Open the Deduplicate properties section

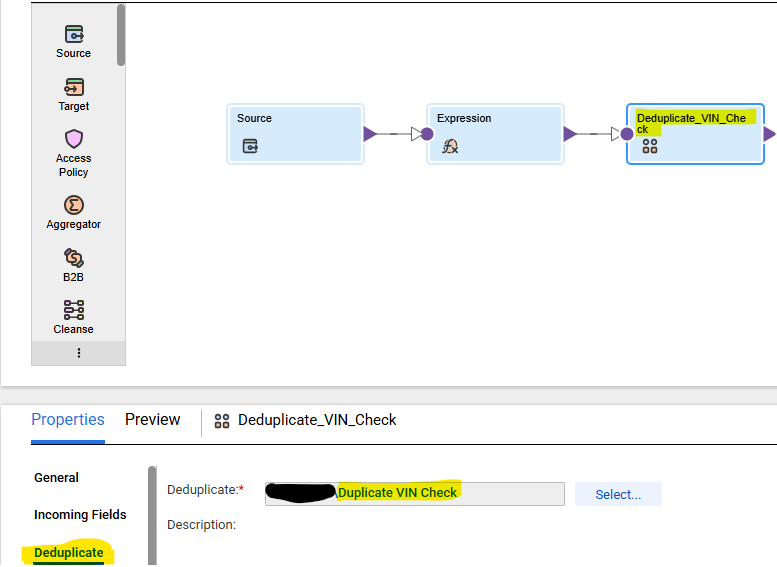(x=69, y=553)
